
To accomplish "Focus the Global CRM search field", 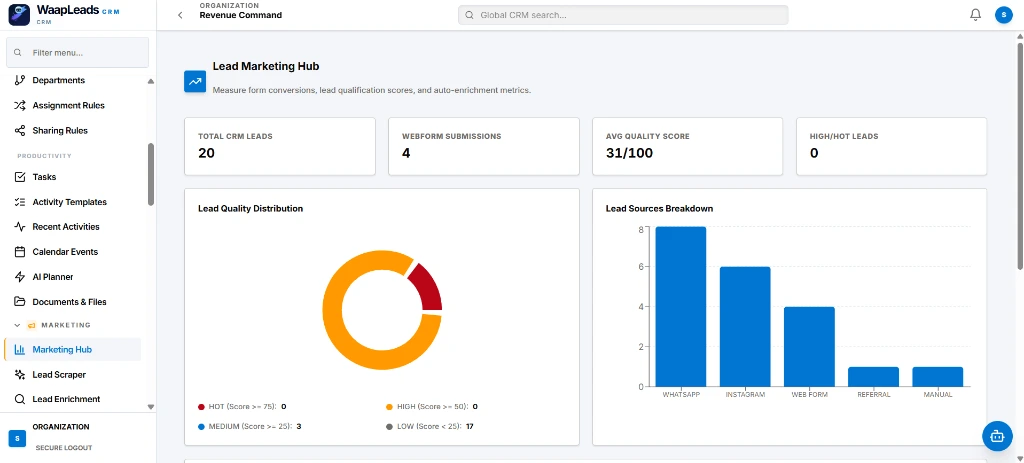I will click(x=623, y=15).
